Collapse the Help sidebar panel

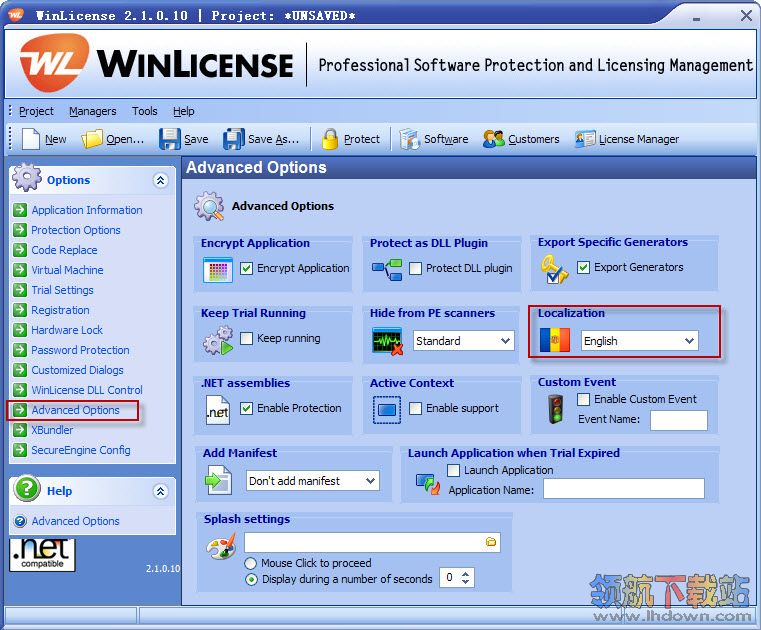click(161, 491)
